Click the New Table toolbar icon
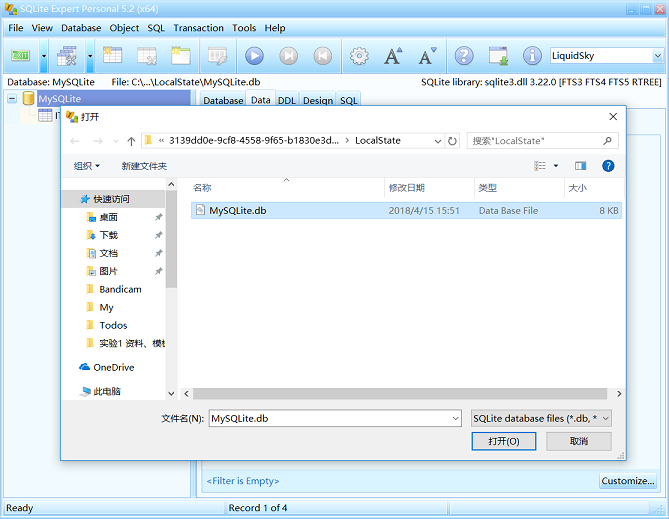Screen dimensions: 669x519 point(113,56)
